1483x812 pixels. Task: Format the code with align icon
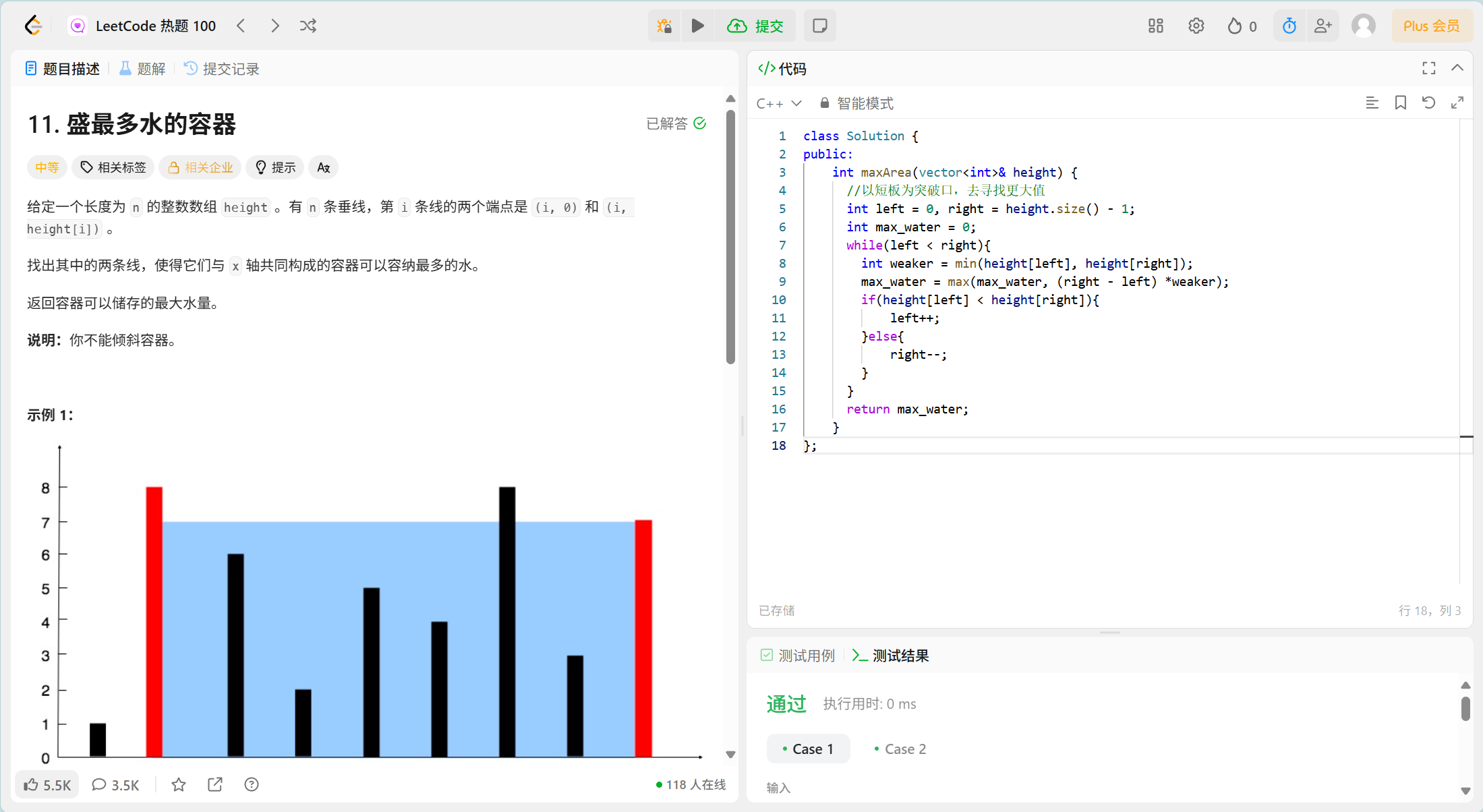[1372, 103]
